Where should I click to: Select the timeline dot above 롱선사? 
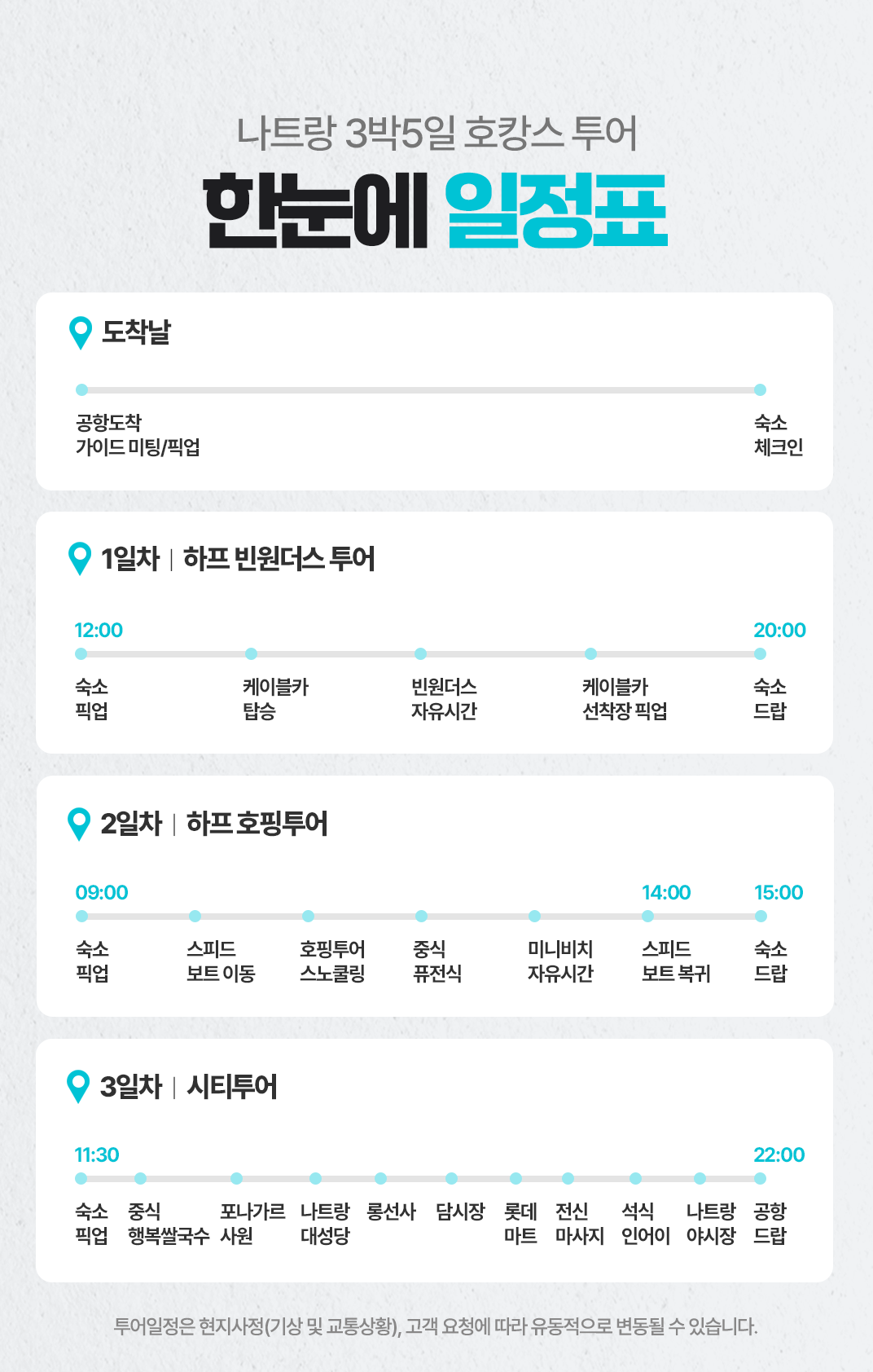(x=380, y=1178)
